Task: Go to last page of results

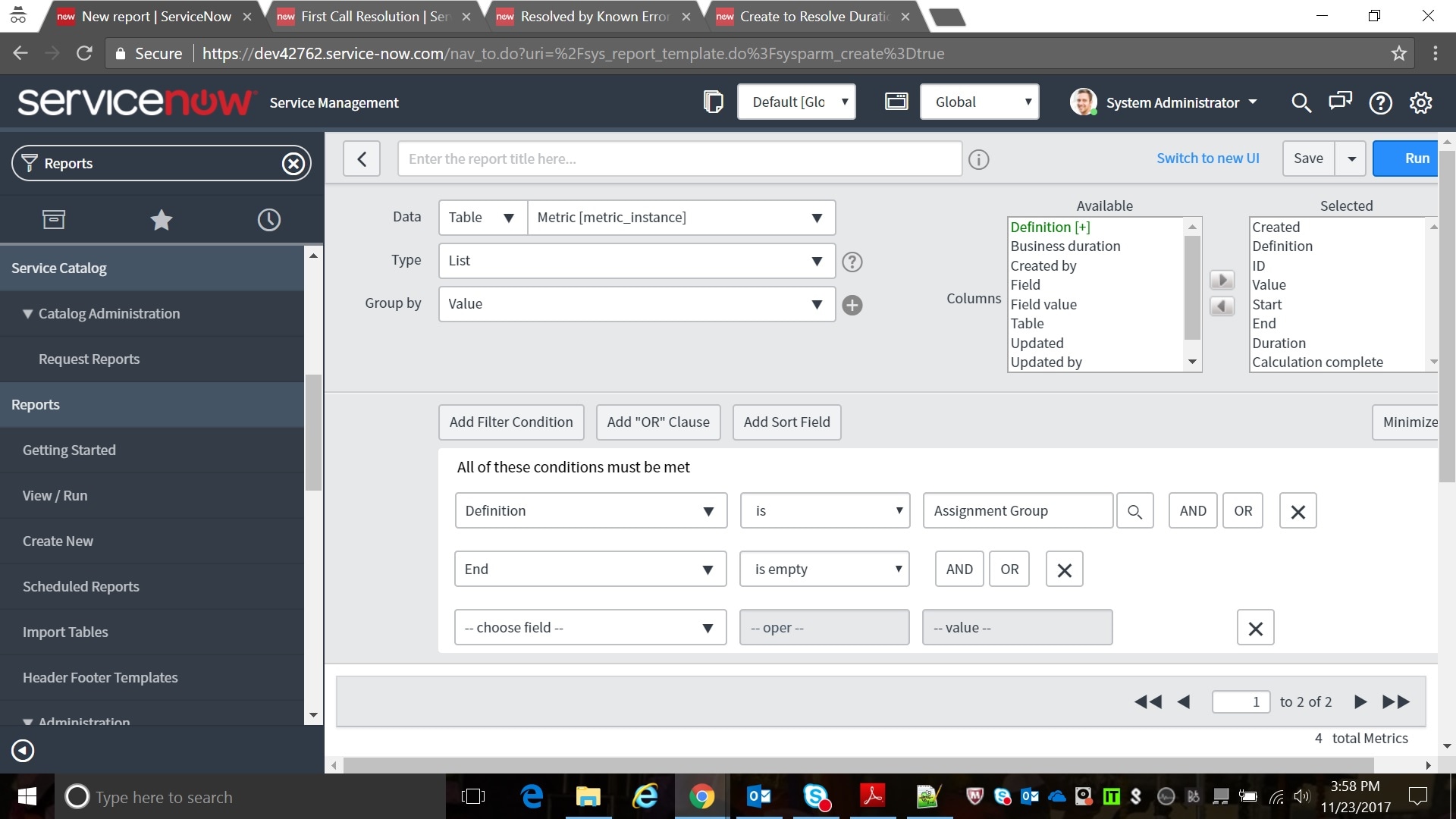Action: [1396, 702]
